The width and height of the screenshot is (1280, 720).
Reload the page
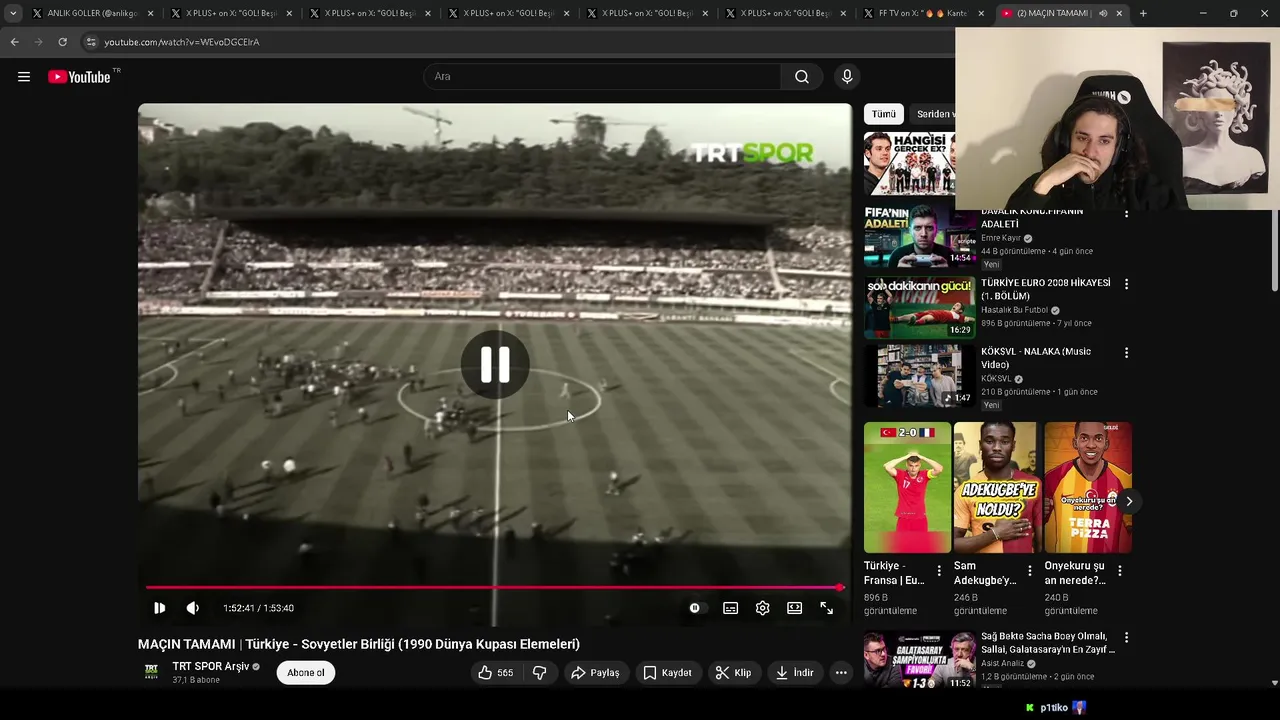point(62,42)
